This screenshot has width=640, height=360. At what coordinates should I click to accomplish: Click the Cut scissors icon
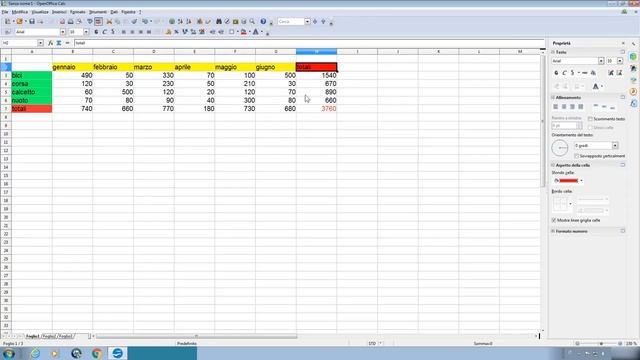(109, 22)
